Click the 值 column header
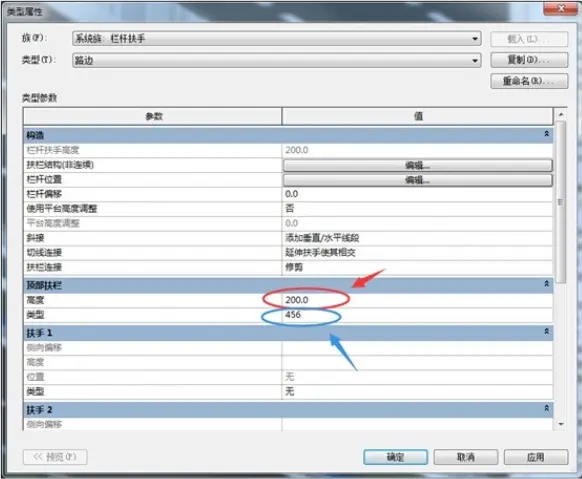This screenshot has width=582, height=479. tap(418, 117)
